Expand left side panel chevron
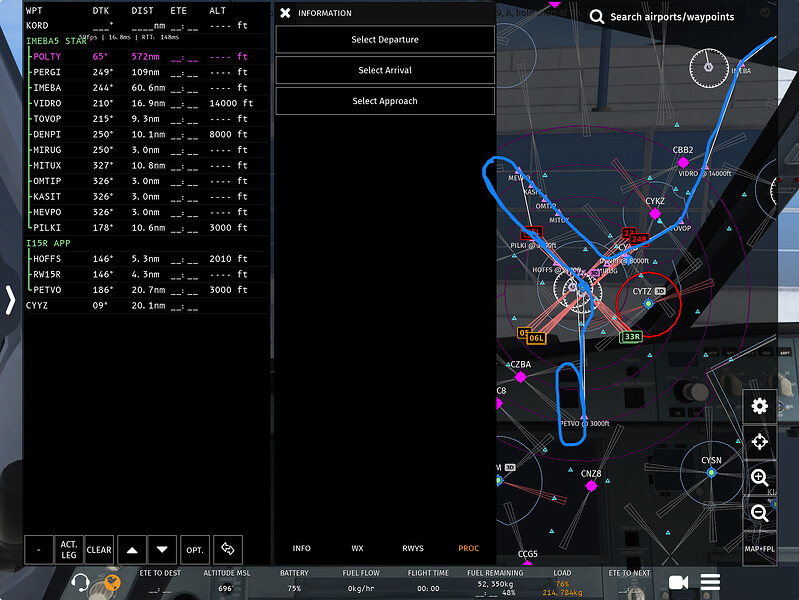Image resolution: width=799 pixels, height=600 pixels. 10,299
